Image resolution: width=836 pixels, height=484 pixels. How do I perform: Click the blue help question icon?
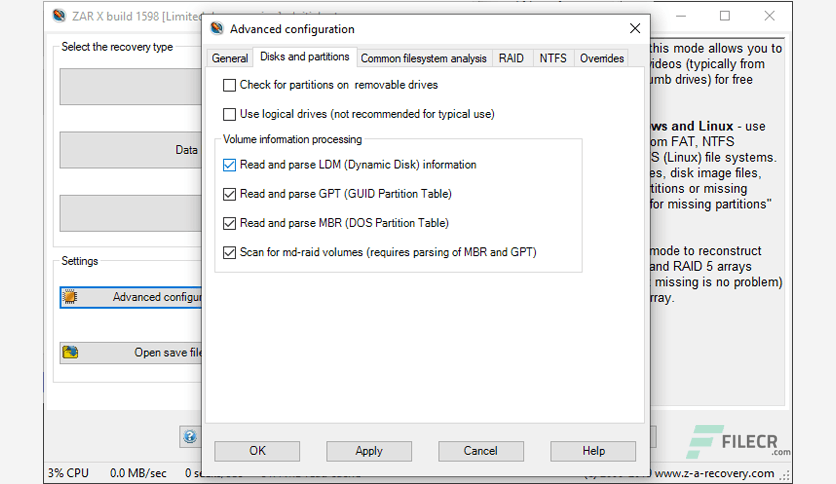point(190,437)
